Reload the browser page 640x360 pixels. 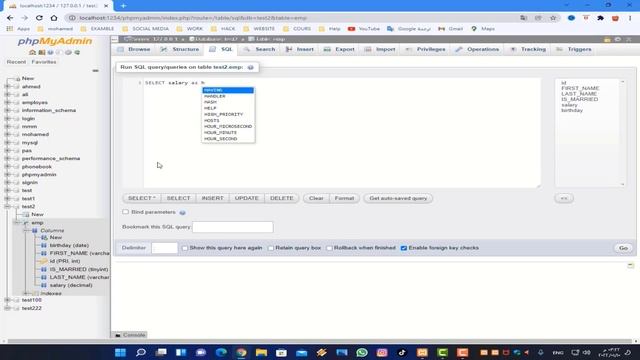coord(39,18)
